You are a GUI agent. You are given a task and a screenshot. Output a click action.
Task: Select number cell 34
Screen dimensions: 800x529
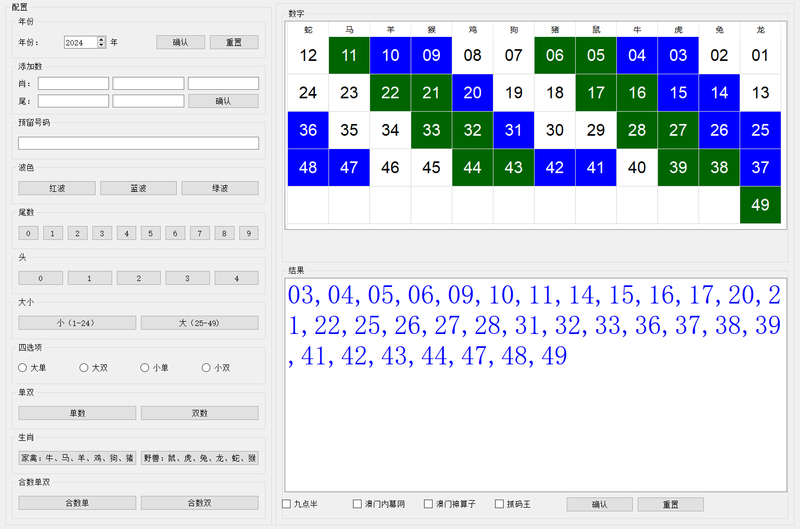(x=390, y=130)
